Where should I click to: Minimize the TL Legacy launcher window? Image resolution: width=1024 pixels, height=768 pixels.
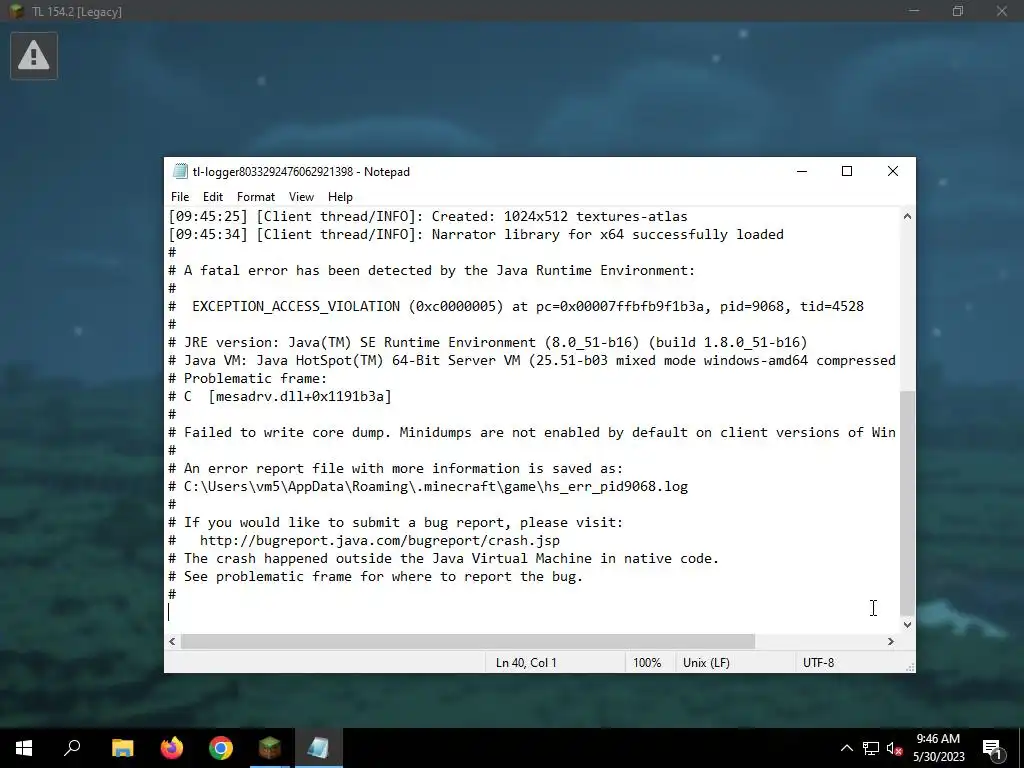point(914,11)
